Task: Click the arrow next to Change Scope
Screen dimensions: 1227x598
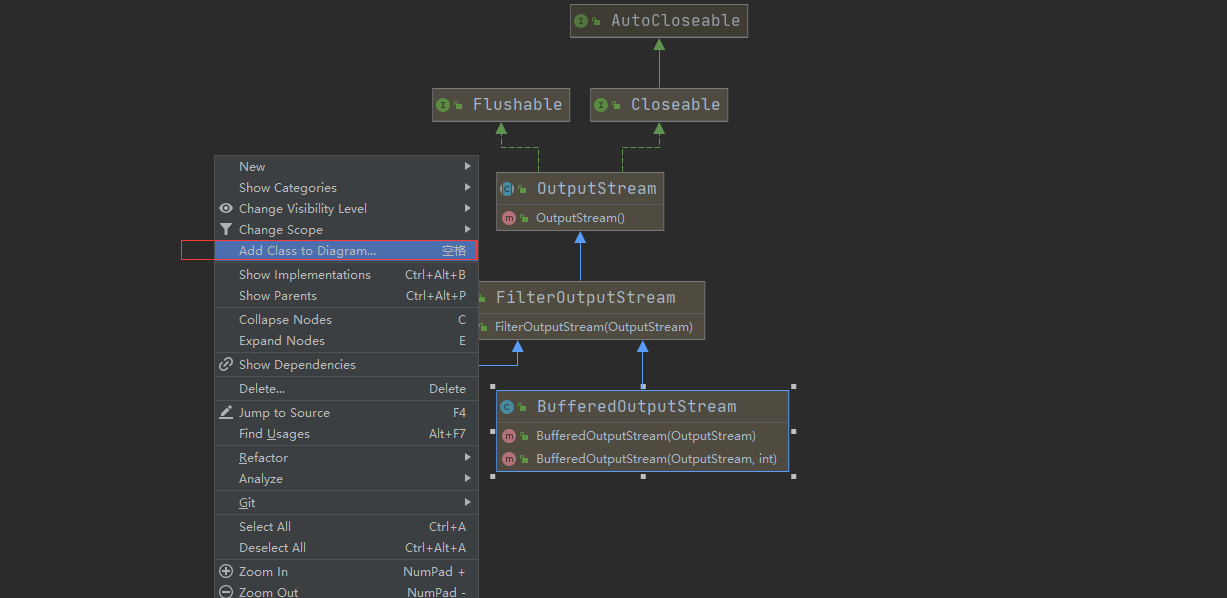Action: coord(467,230)
